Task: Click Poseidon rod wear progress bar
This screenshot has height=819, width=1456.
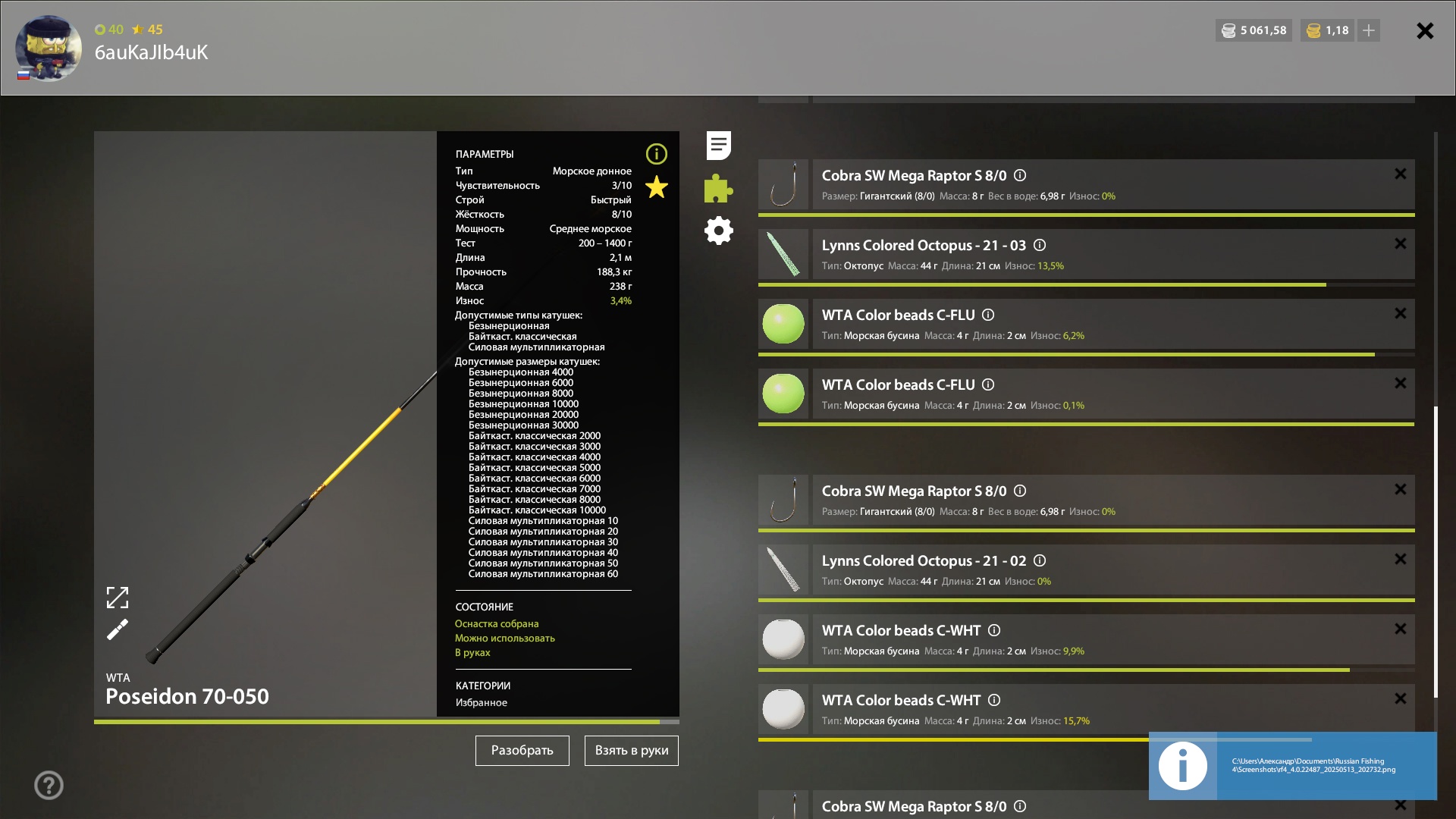Action: 387,722
